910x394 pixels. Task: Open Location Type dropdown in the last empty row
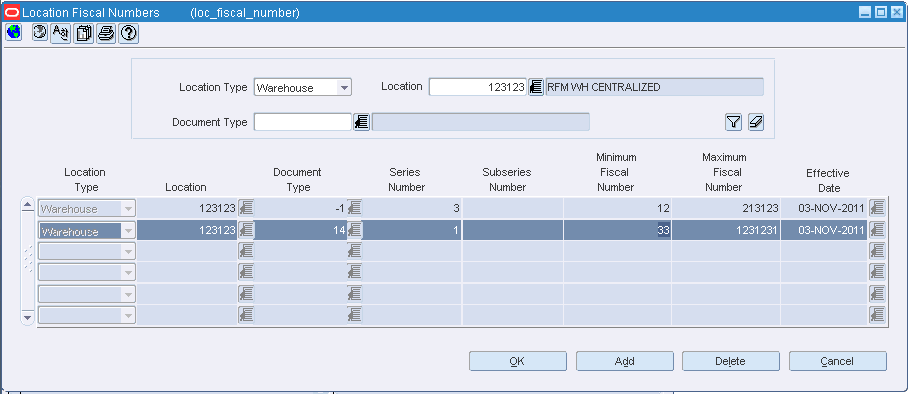[128, 316]
